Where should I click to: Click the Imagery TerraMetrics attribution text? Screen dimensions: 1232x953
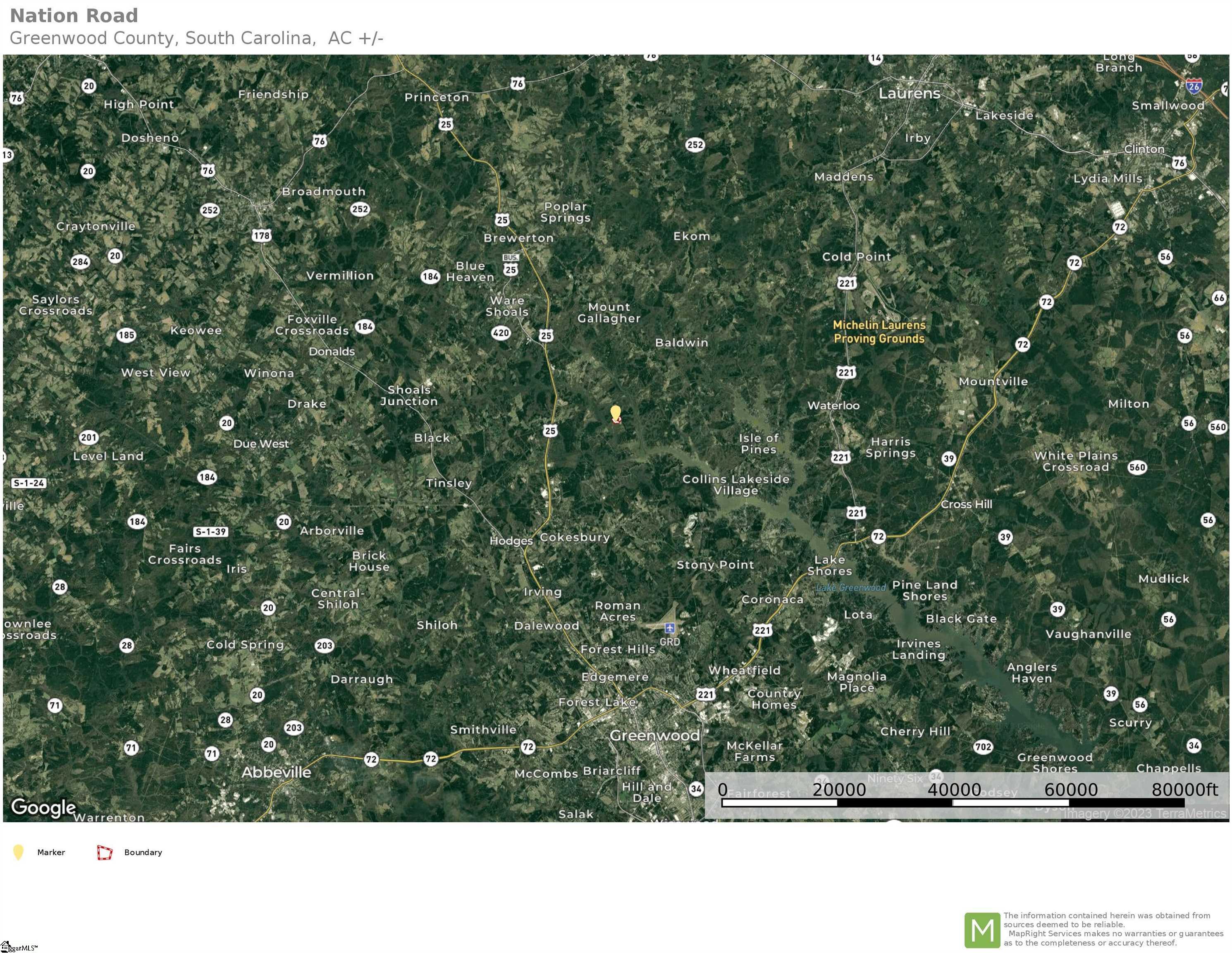pyautogui.click(x=1145, y=813)
